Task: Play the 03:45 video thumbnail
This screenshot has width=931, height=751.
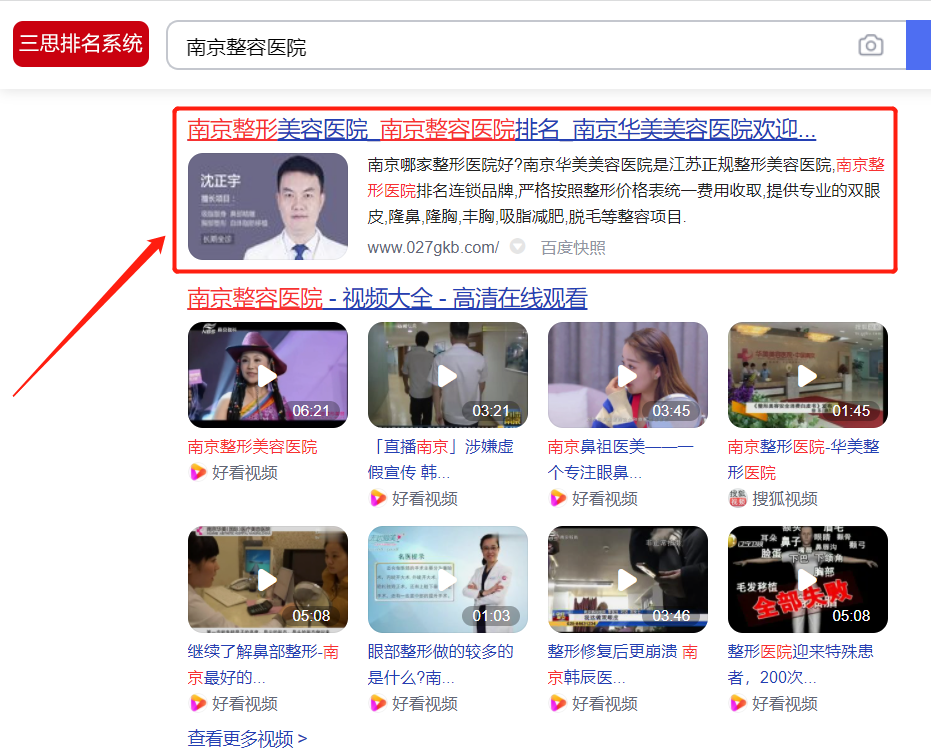Action: pos(628,375)
